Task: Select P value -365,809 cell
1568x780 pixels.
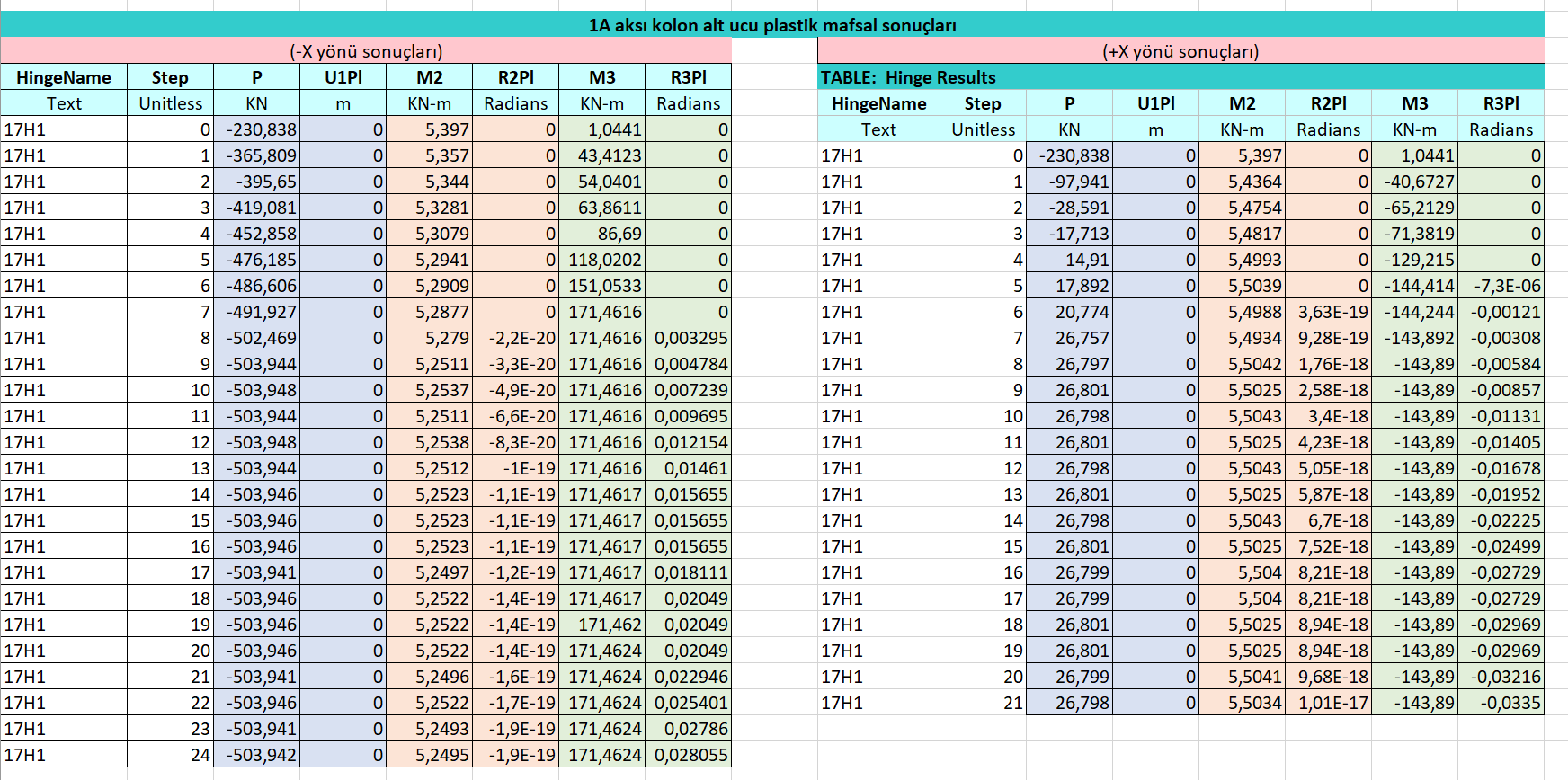Action: pos(257,155)
